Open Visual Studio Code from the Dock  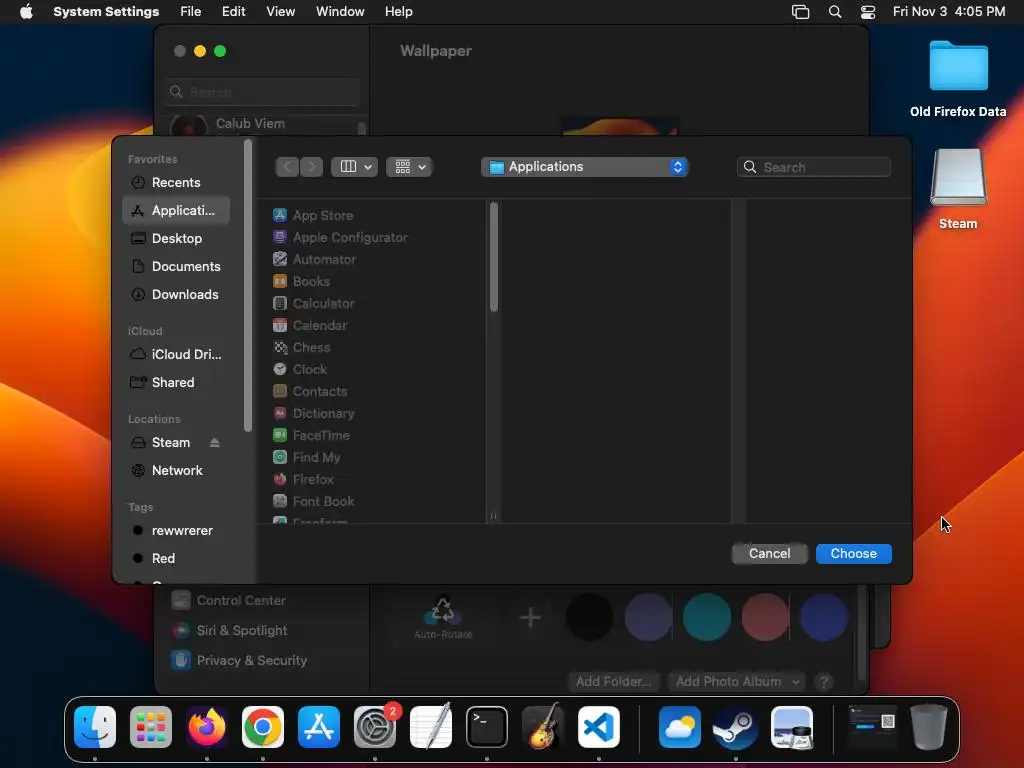[599, 727]
